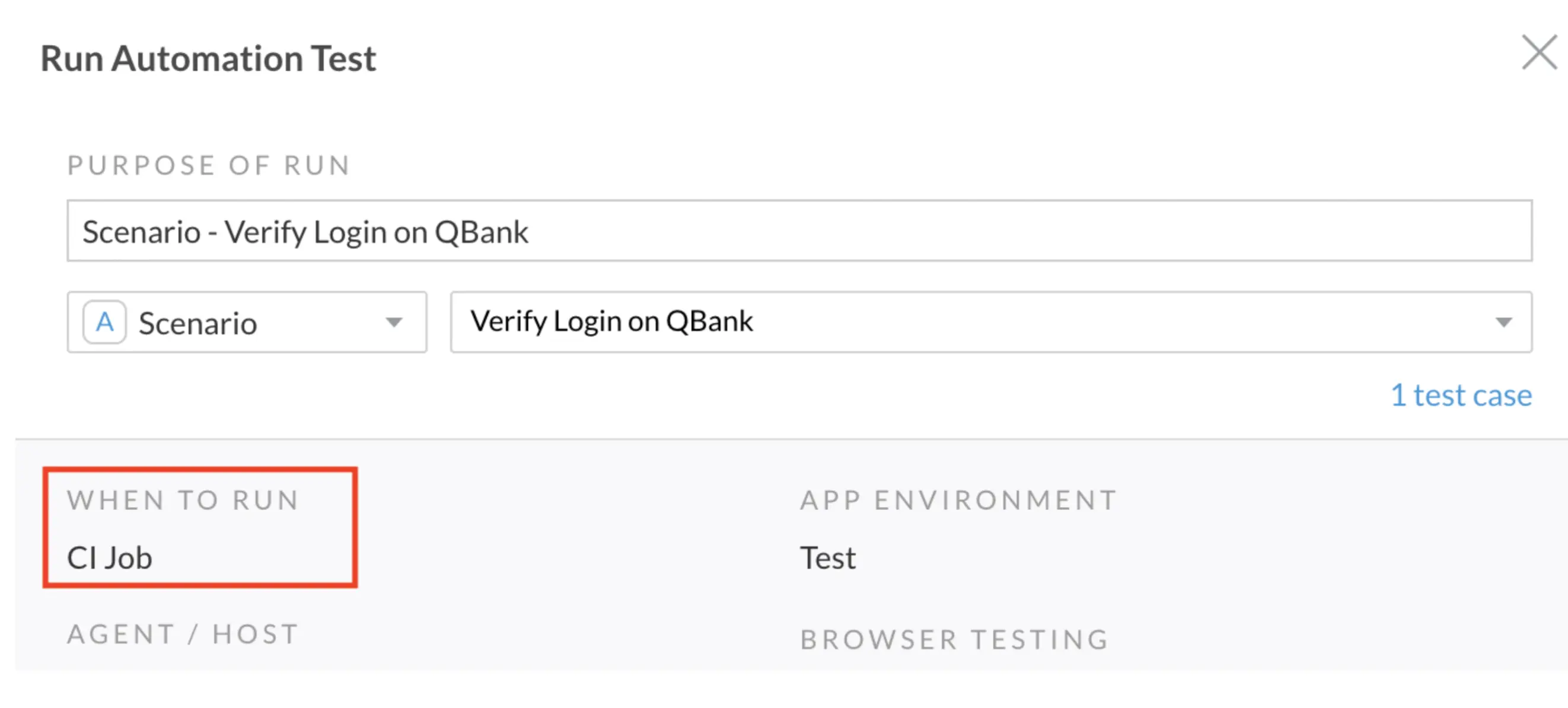This screenshot has width=1568, height=708.
Task: Click the word "Scenario" in purpose field
Action: pyautogui.click(x=141, y=232)
